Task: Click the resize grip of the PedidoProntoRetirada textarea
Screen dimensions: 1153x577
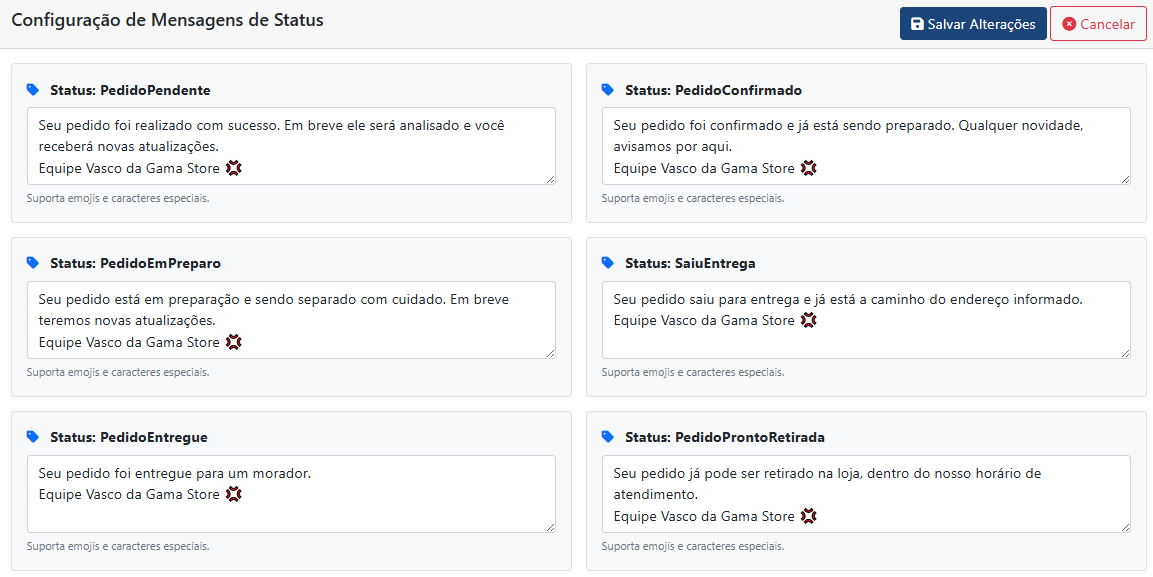Action: click(x=1125, y=528)
